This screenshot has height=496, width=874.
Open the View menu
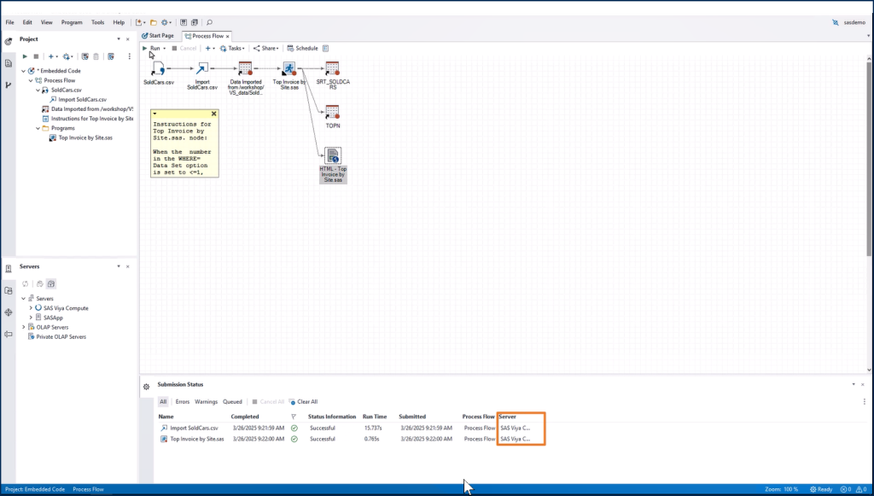tap(46, 22)
